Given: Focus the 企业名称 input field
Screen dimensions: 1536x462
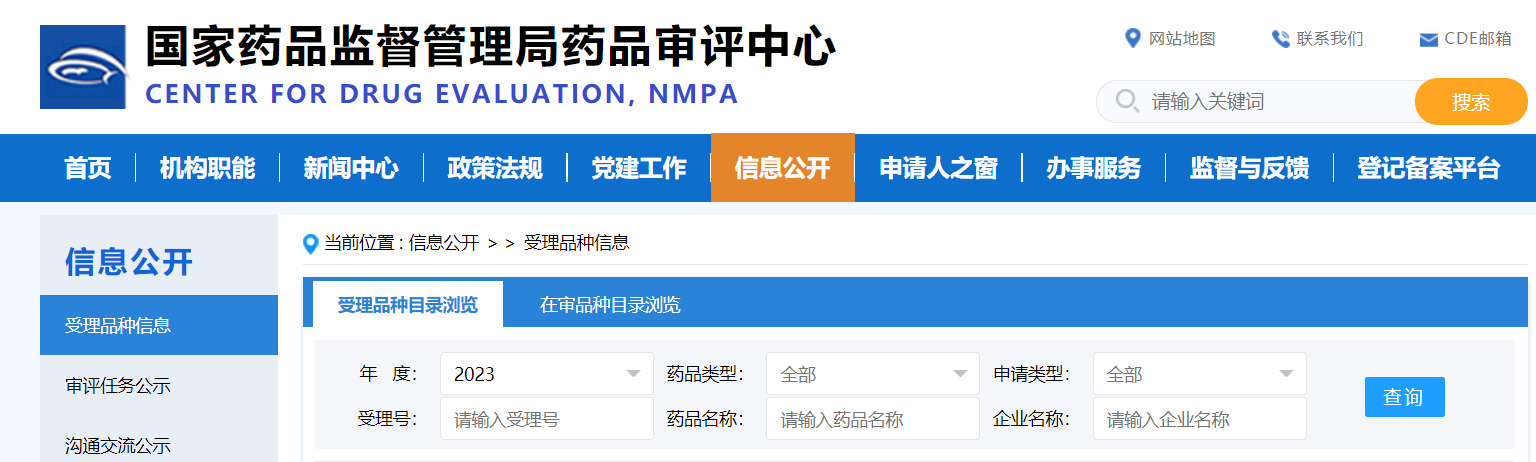Looking at the screenshot, I should point(1200,419).
